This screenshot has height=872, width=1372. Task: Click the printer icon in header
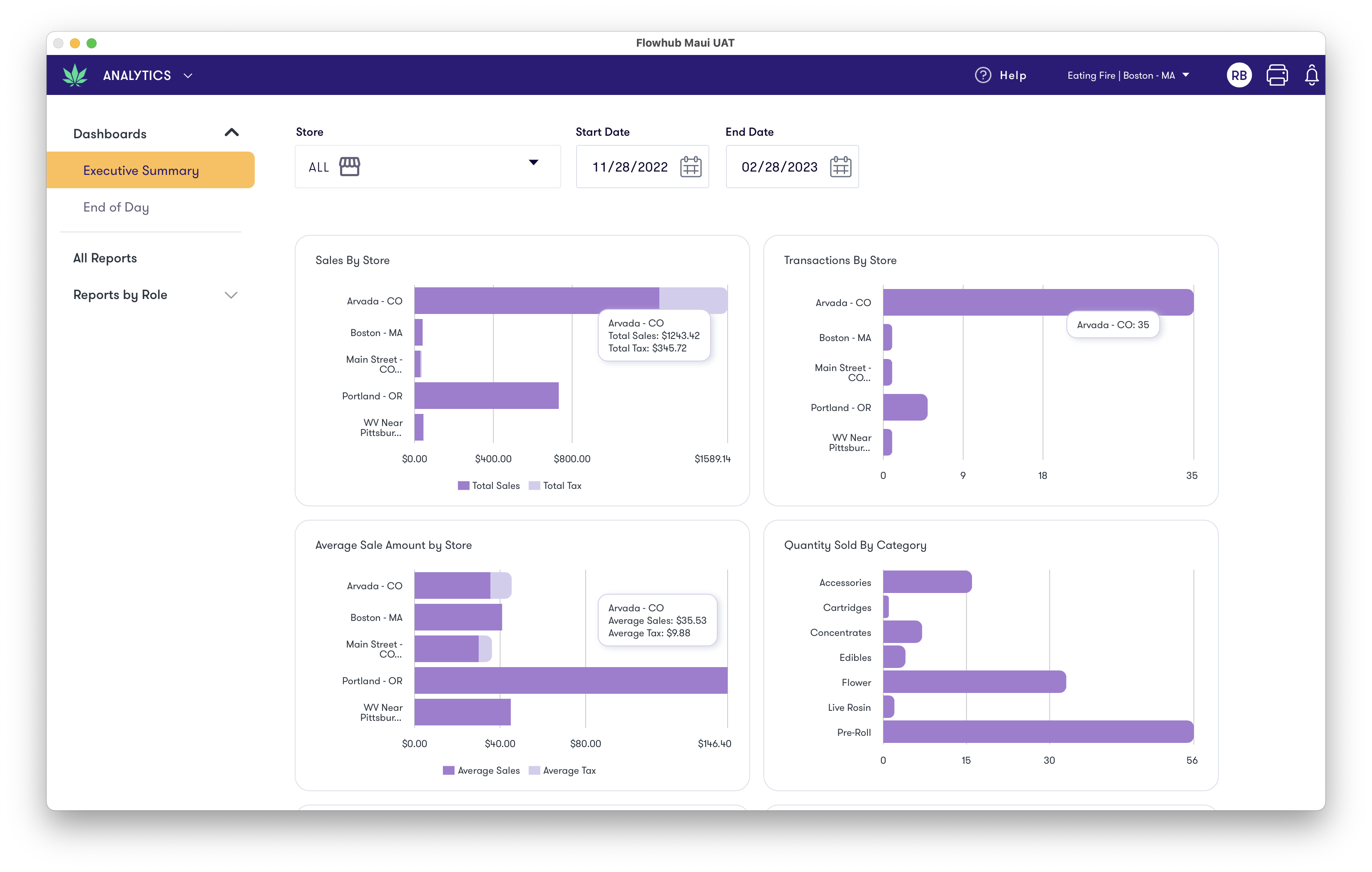[1277, 75]
